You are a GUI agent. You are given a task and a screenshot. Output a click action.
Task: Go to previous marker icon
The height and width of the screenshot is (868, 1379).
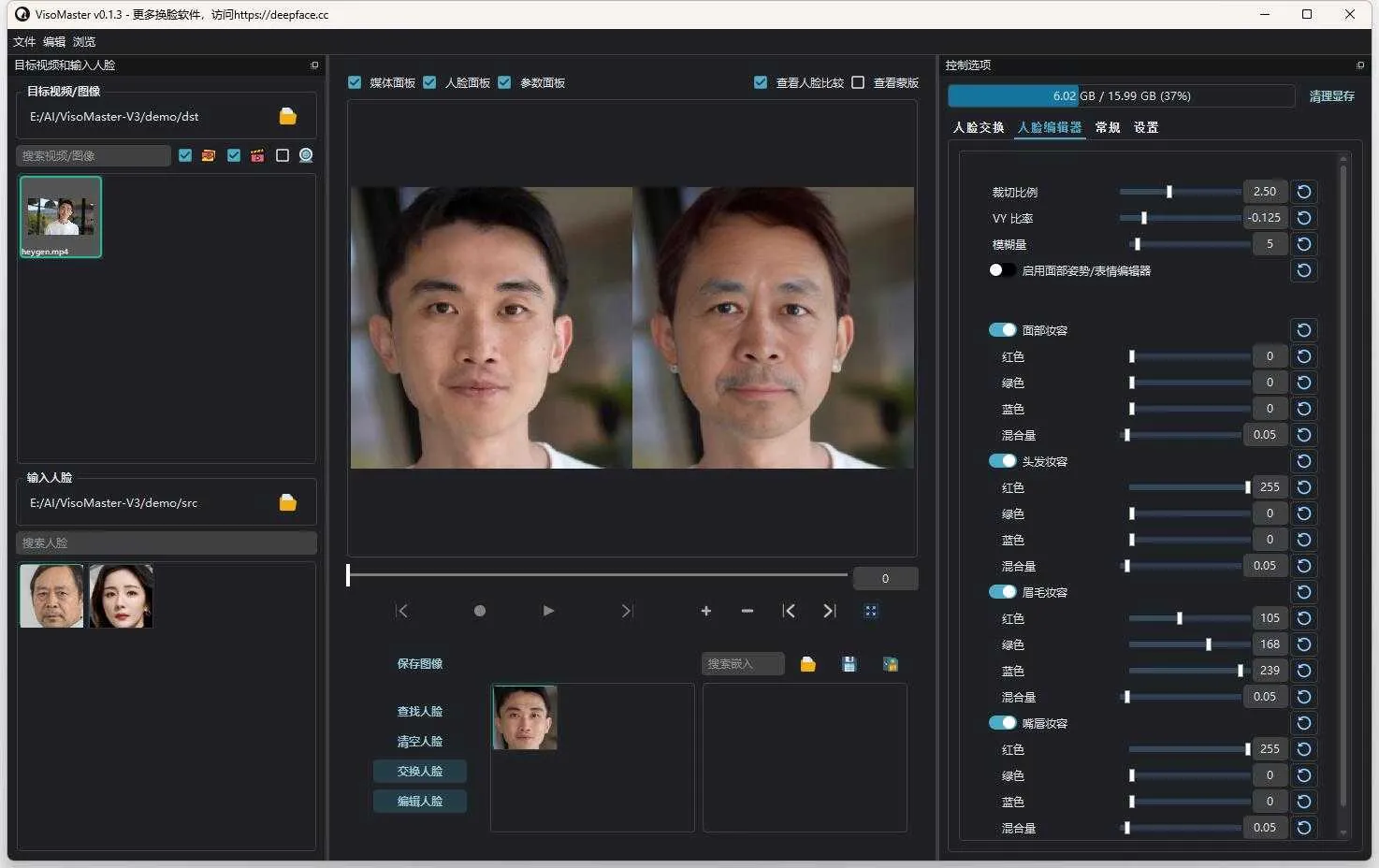pyautogui.click(x=789, y=611)
